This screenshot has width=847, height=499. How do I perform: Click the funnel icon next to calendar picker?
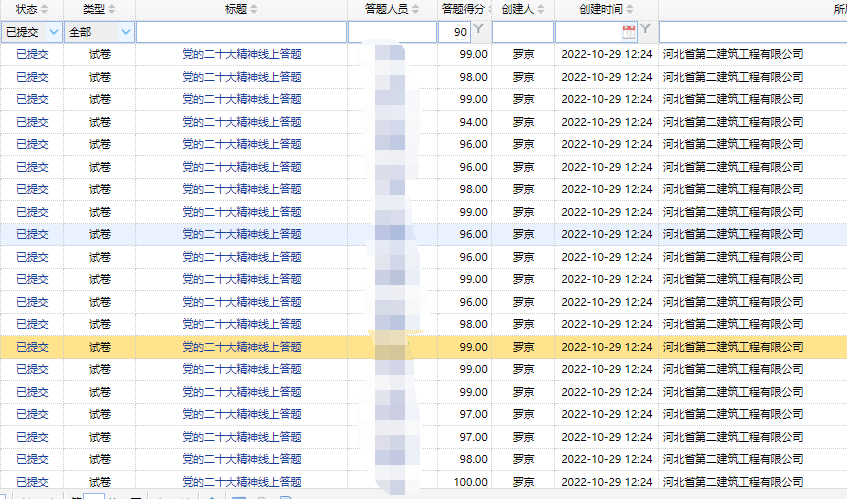click(646, 31)
